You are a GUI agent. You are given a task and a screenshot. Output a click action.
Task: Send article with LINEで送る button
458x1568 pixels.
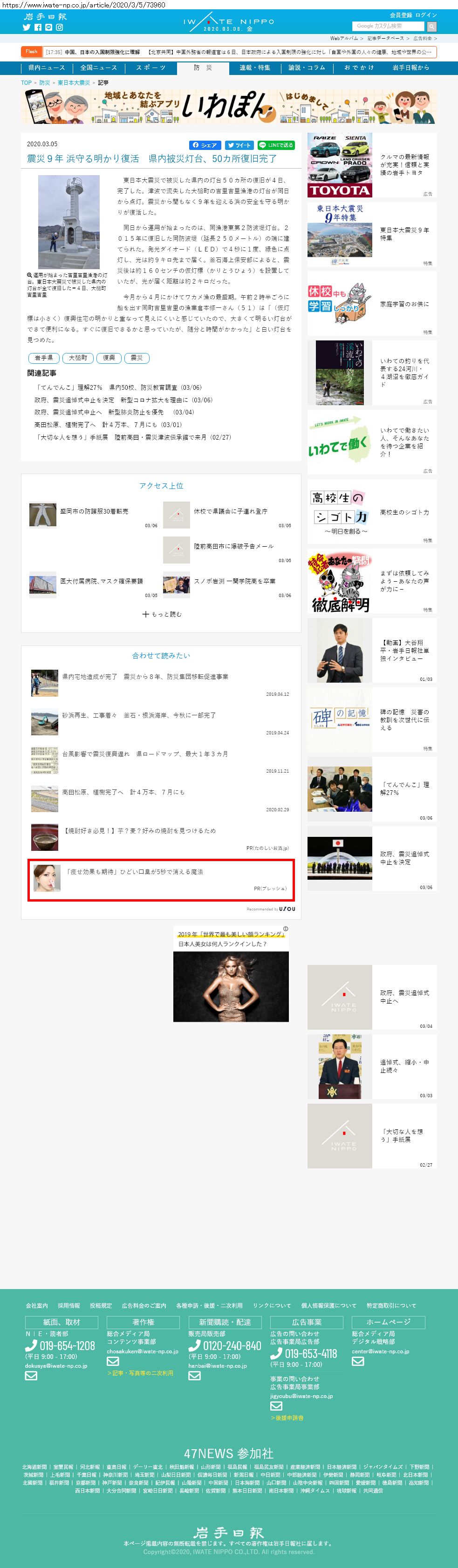tap(276, 145)
